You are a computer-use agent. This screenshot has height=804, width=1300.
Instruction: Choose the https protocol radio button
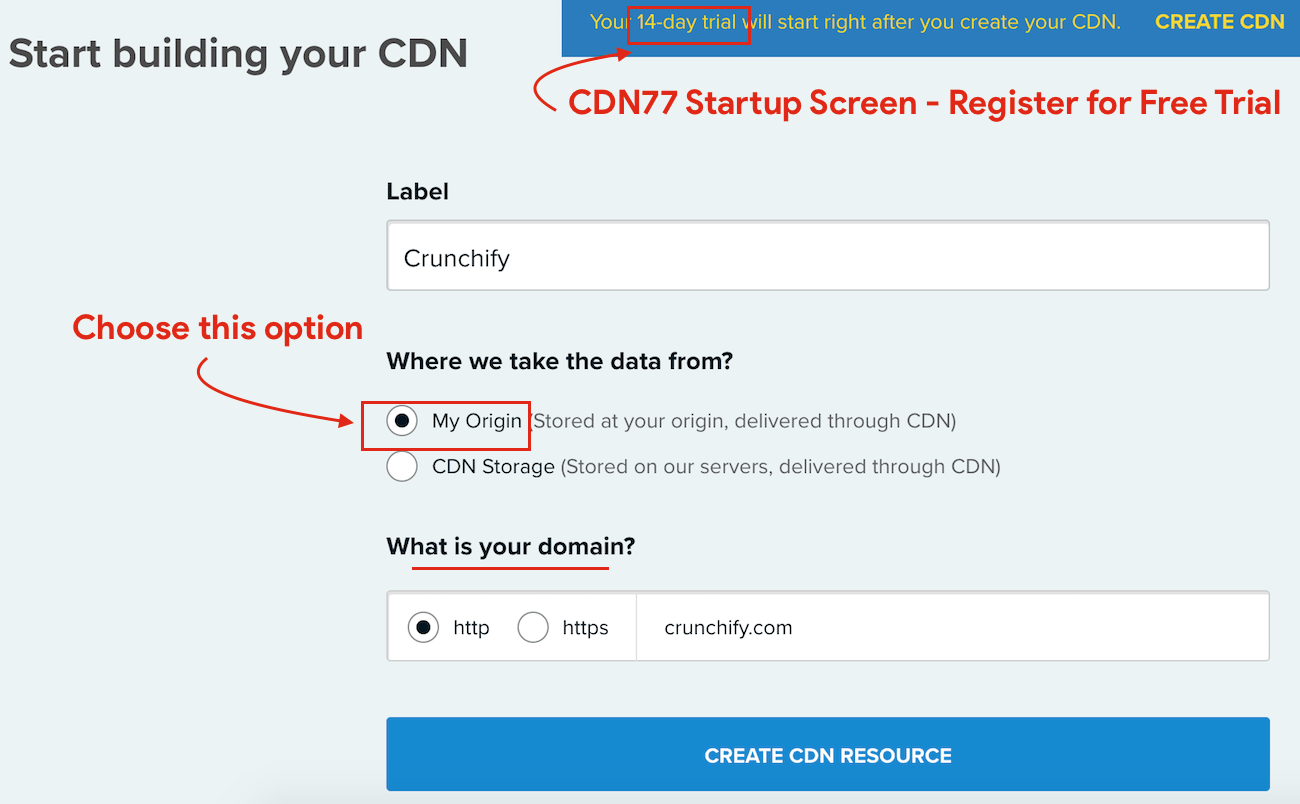(x=533, y=628)
